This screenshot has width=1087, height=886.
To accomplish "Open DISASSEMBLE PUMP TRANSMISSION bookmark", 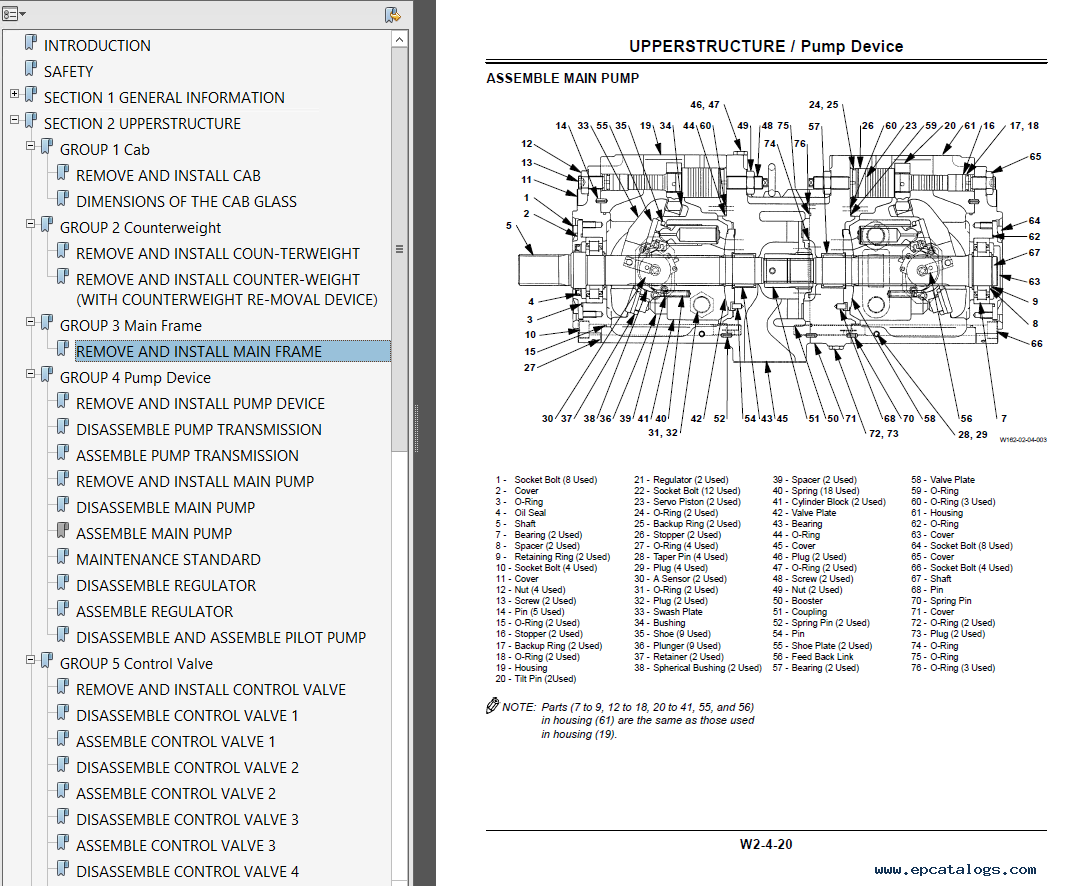I will point(199,430).
